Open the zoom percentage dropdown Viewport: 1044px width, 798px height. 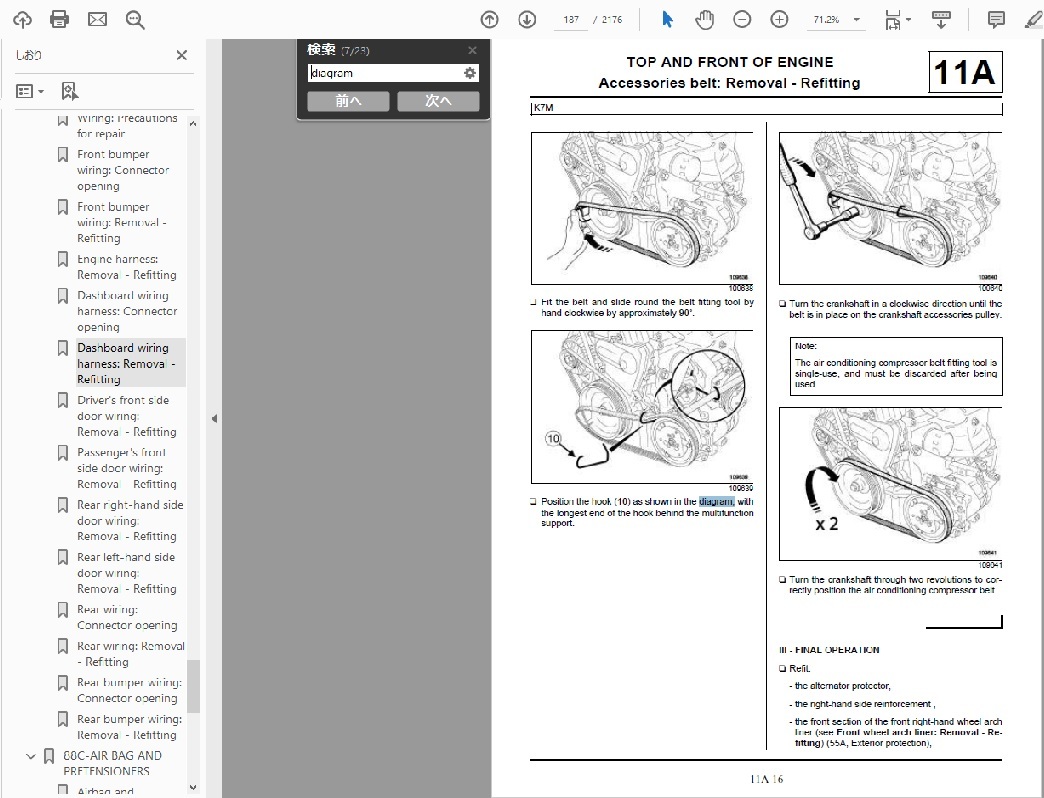[838, 19]
